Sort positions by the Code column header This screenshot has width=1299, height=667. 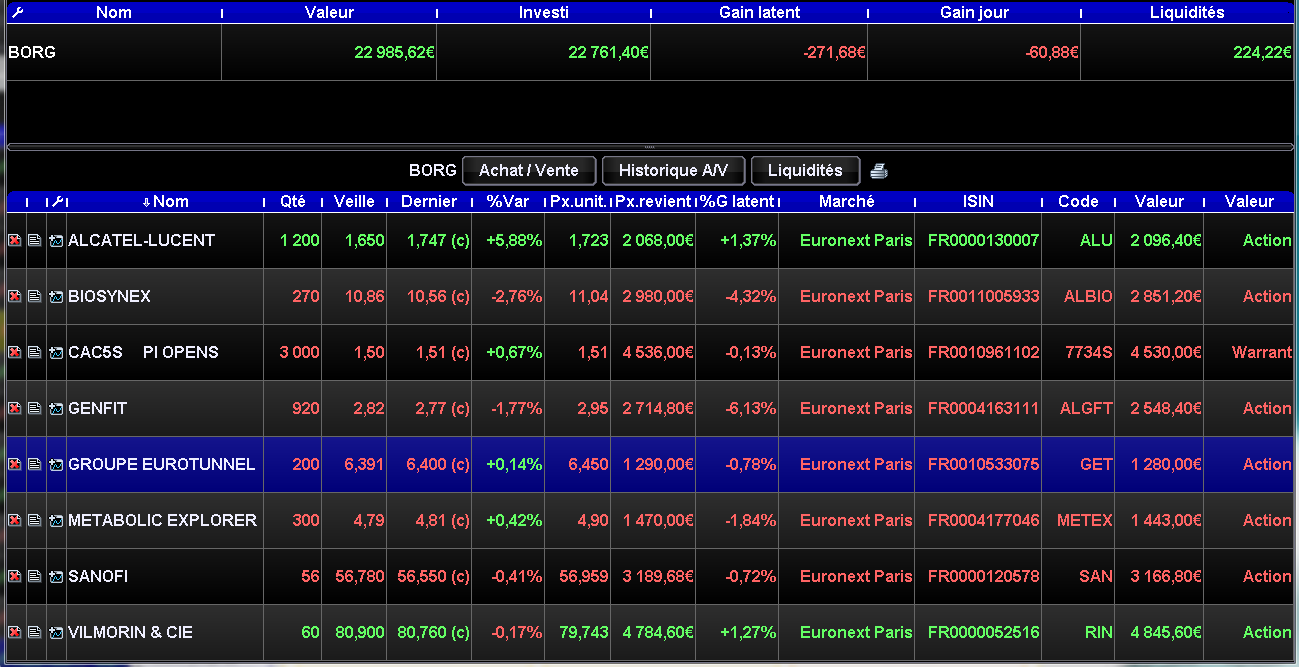[x=1078, y=201]
